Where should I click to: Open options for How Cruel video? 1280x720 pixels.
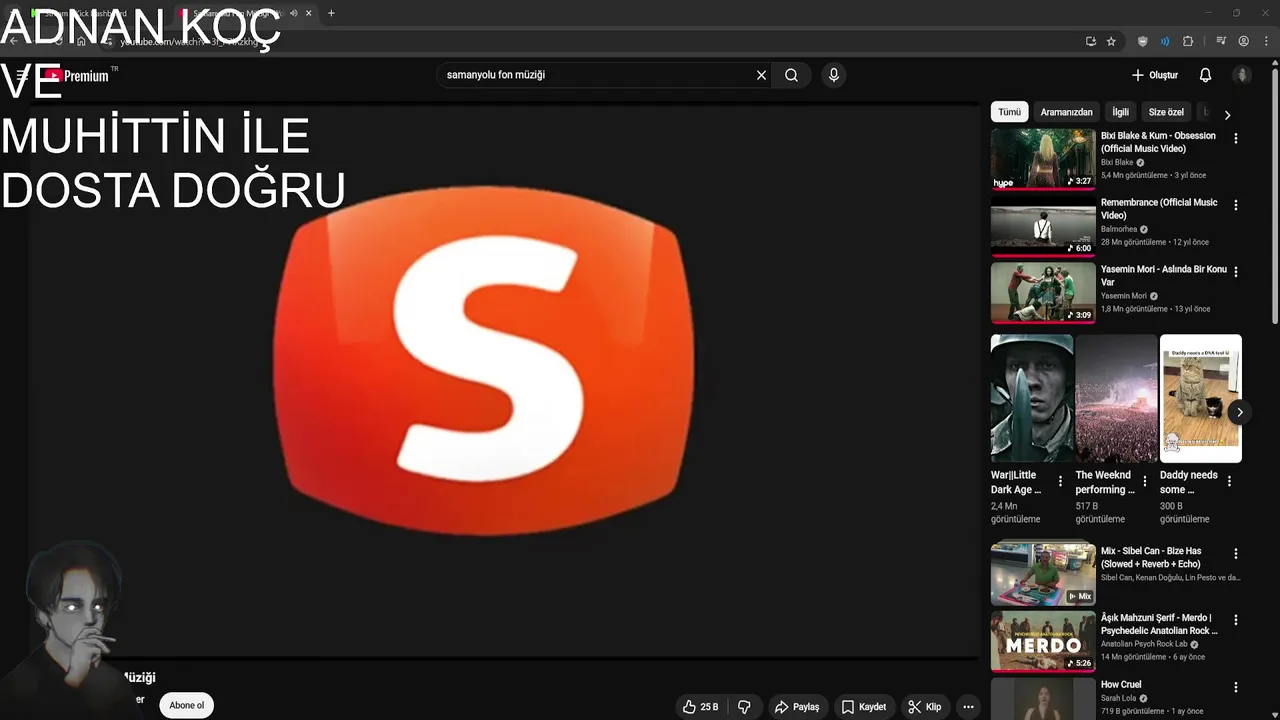pyautogui.click(x=1236, y=688)
